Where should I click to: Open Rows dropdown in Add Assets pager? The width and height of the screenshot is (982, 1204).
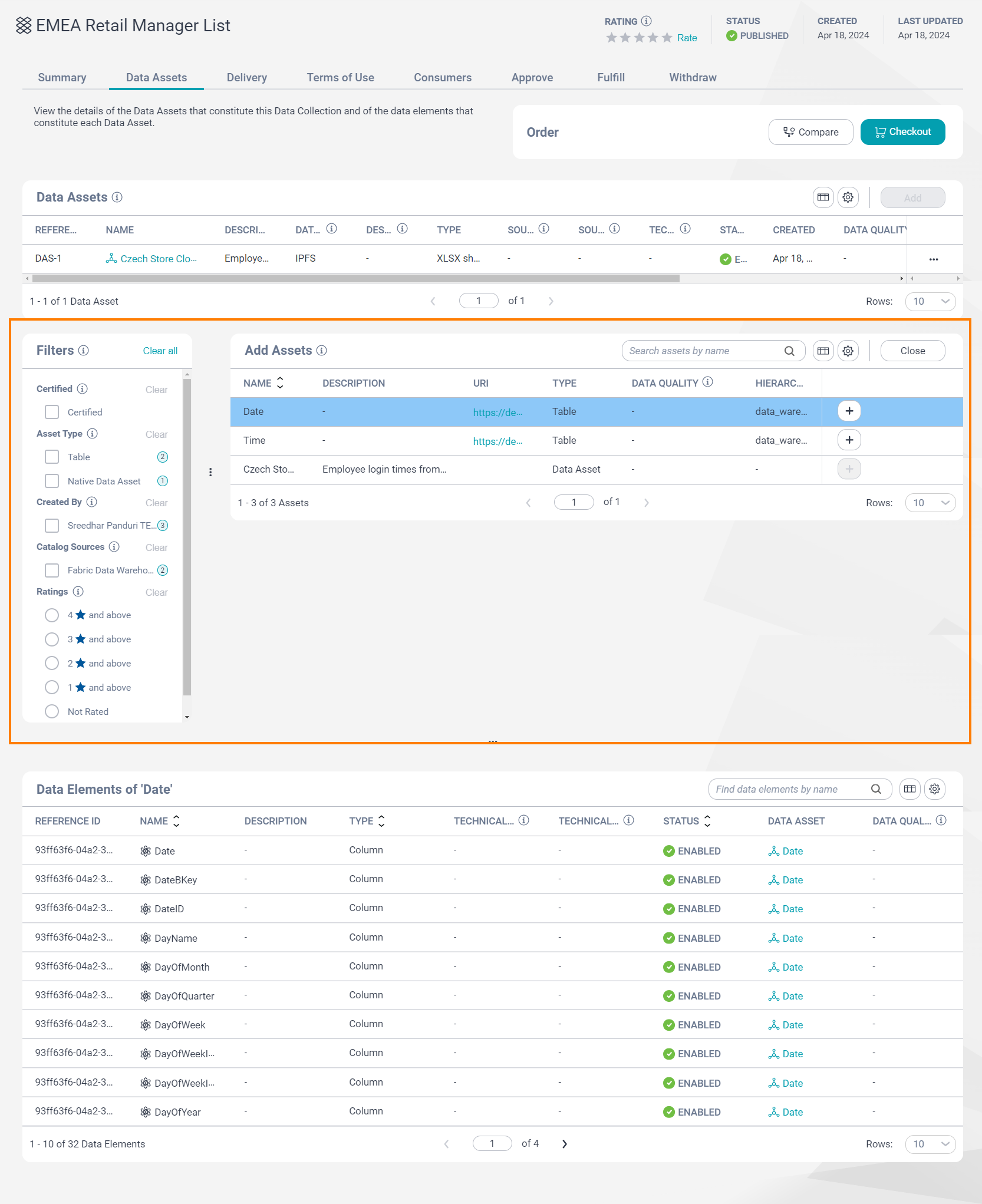[930, 503]
